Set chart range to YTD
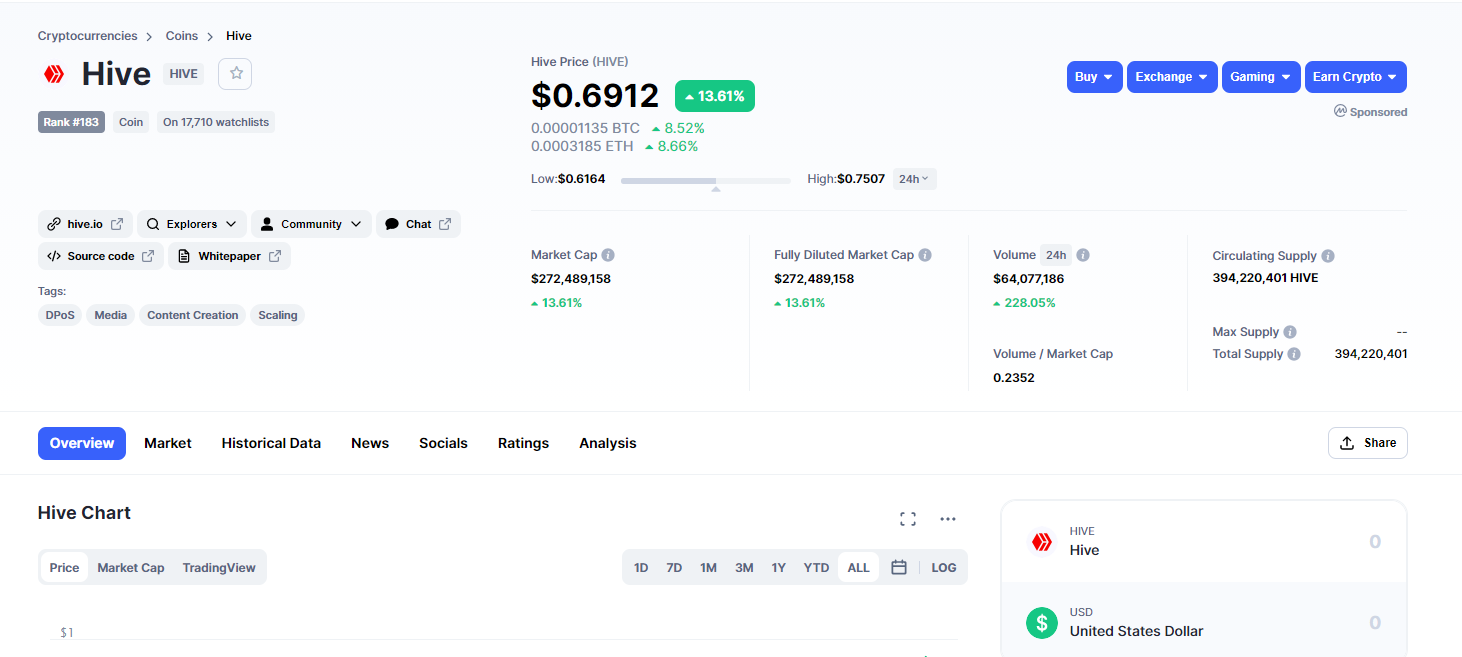Screen dimensions: 1462x657 [x=816, y=567]
